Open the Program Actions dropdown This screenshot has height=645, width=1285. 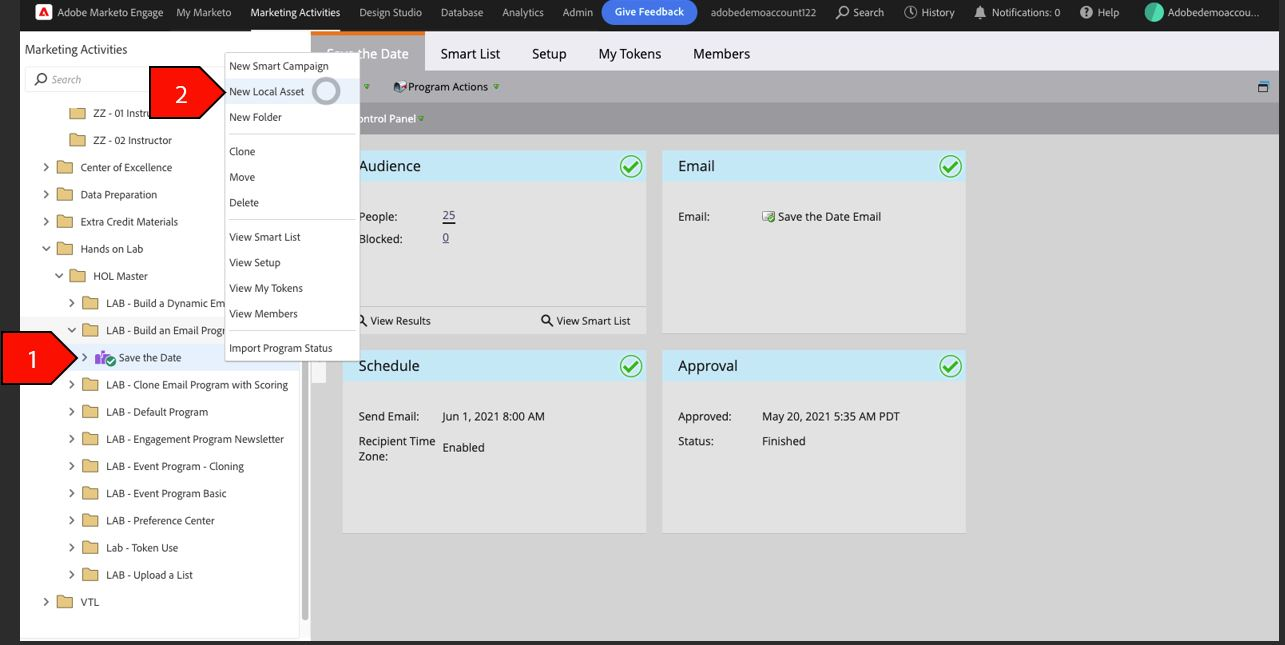pos(447,87)
